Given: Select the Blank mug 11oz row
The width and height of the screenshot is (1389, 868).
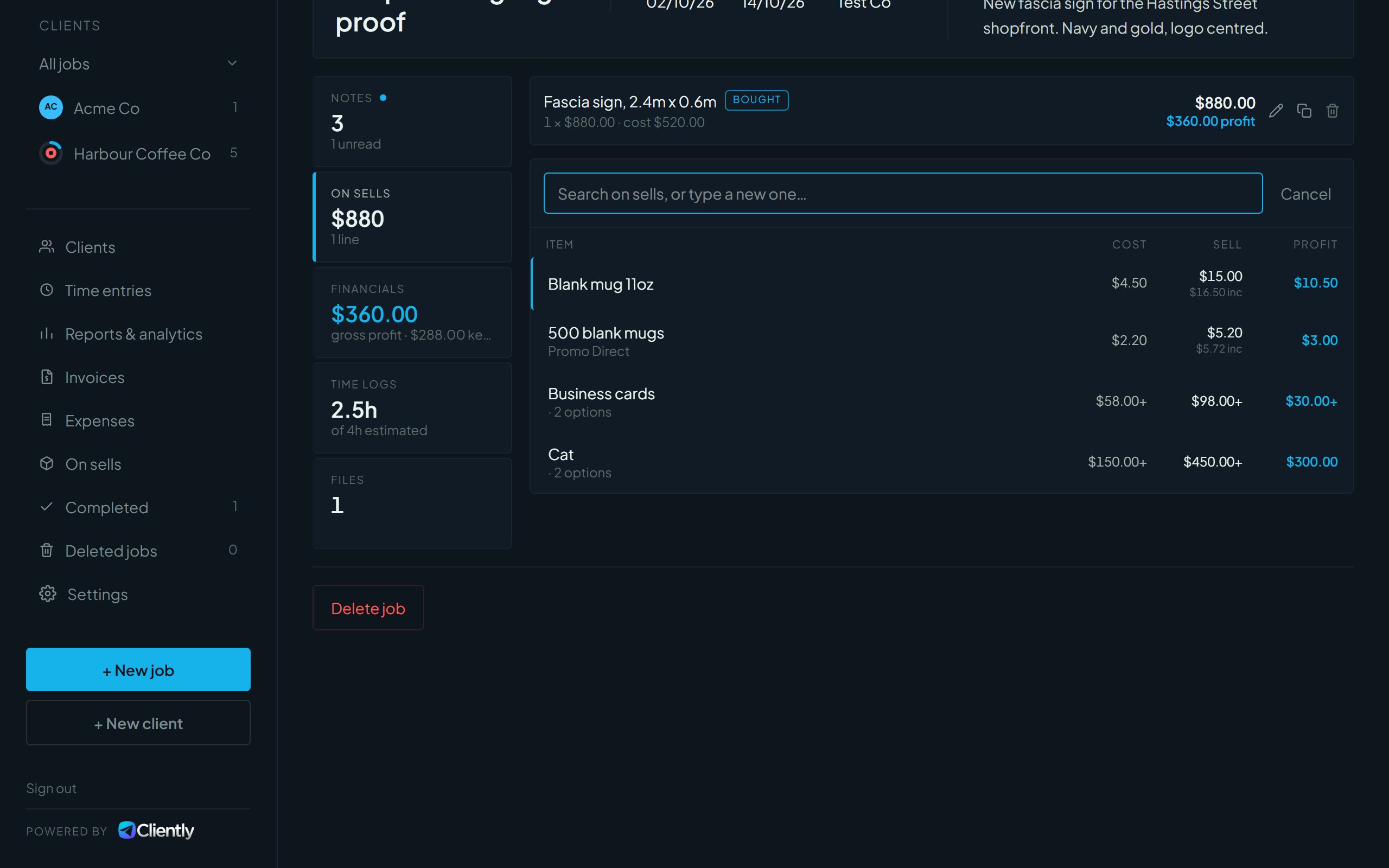Looking at the screenshot, I should click(942, 284).
